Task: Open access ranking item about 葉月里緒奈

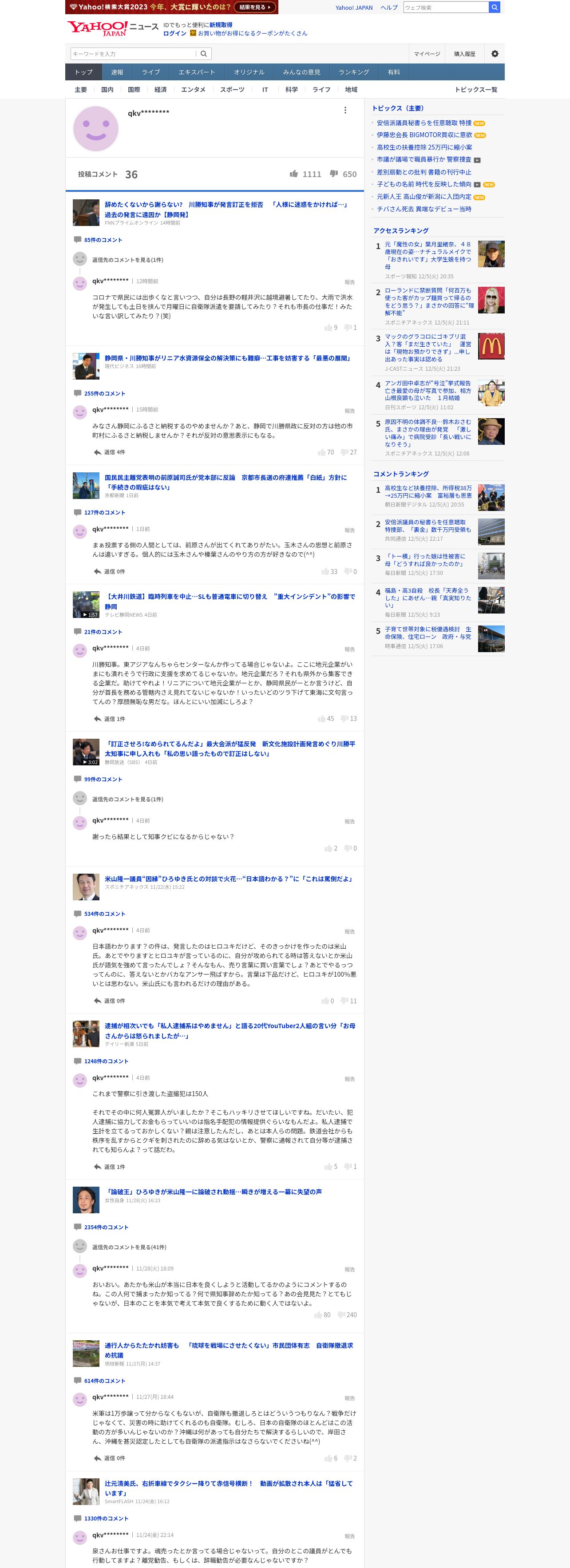Action: (428, 255)
